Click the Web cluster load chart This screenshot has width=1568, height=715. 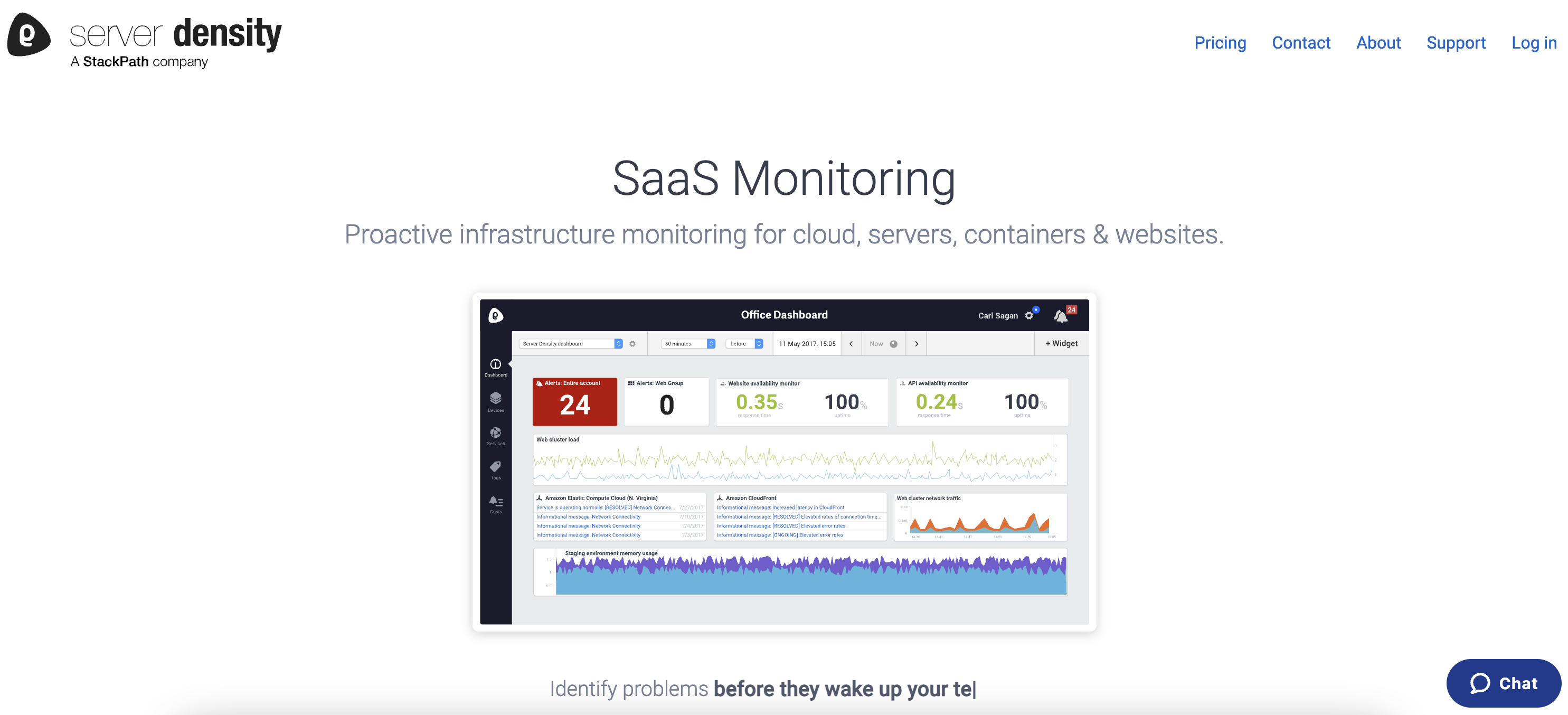coord(800,460)
